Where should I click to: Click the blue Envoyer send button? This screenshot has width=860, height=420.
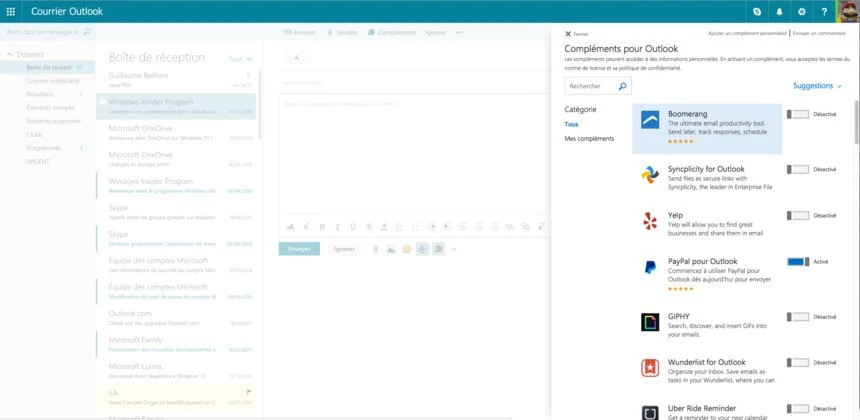click(x=299, y=249)
